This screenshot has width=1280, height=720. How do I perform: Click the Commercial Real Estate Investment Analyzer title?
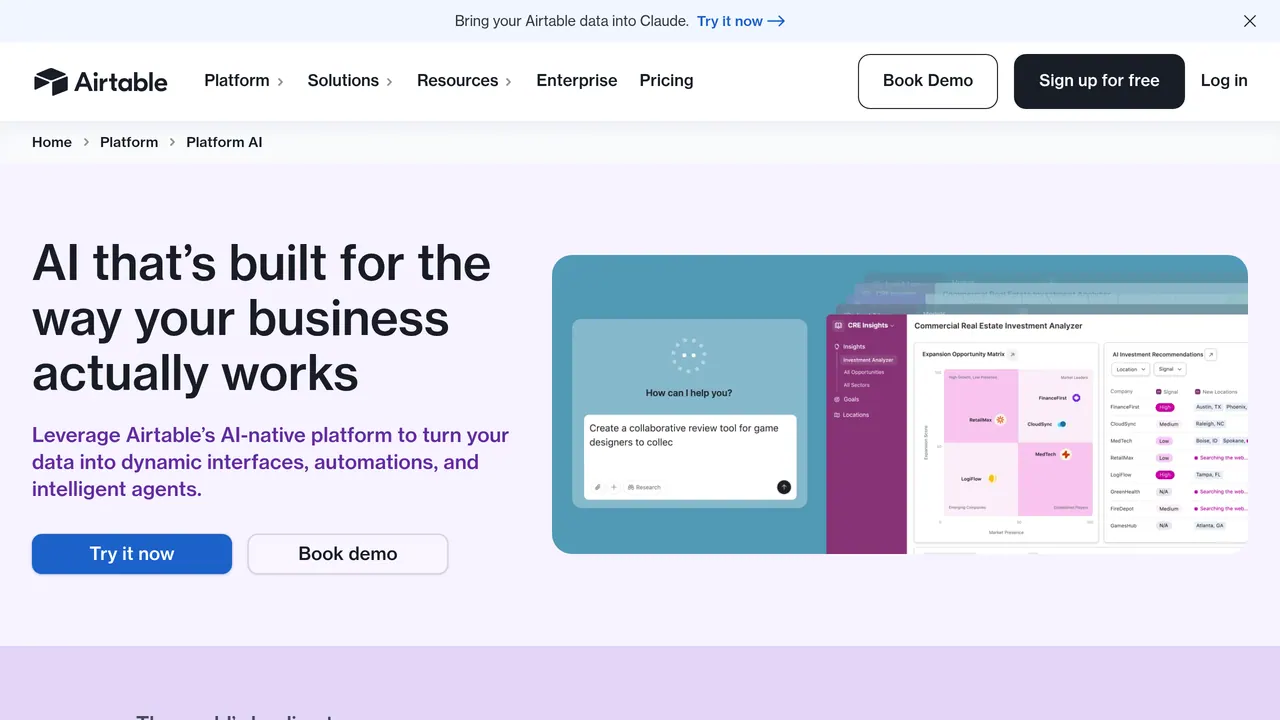998,326
